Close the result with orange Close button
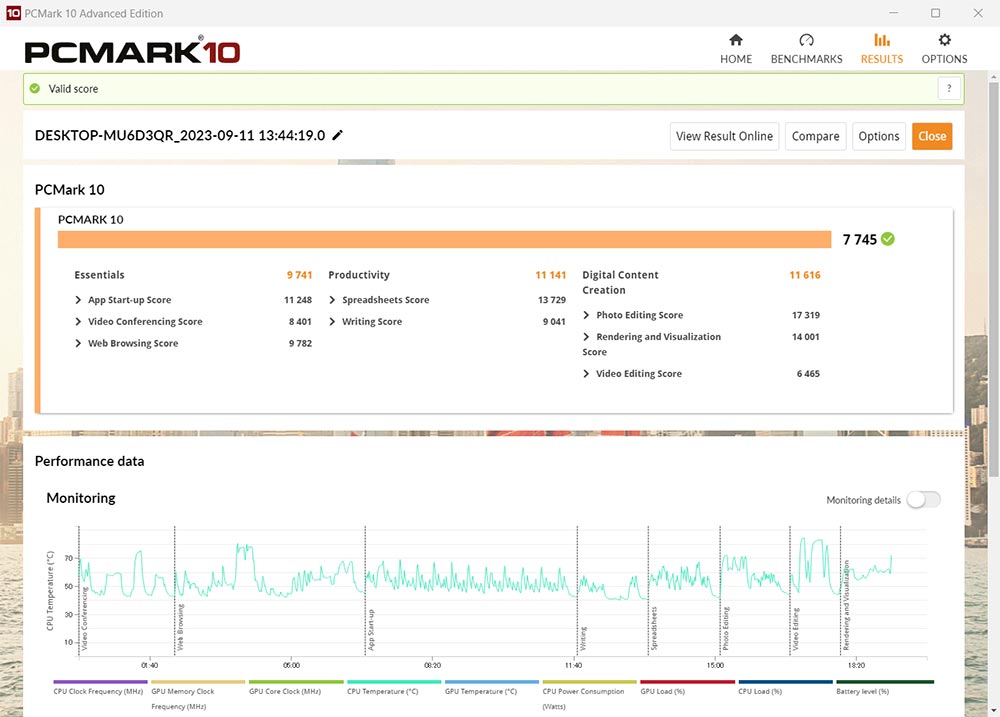Viewport: 1000px width, 717px height. 931,136
